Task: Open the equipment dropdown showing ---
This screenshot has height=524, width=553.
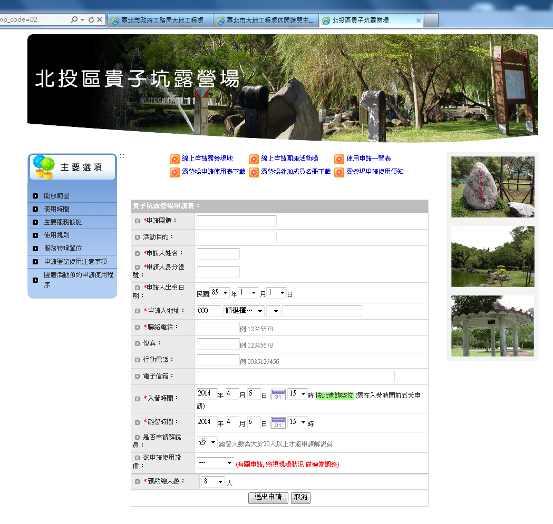Action: [215, 463]
